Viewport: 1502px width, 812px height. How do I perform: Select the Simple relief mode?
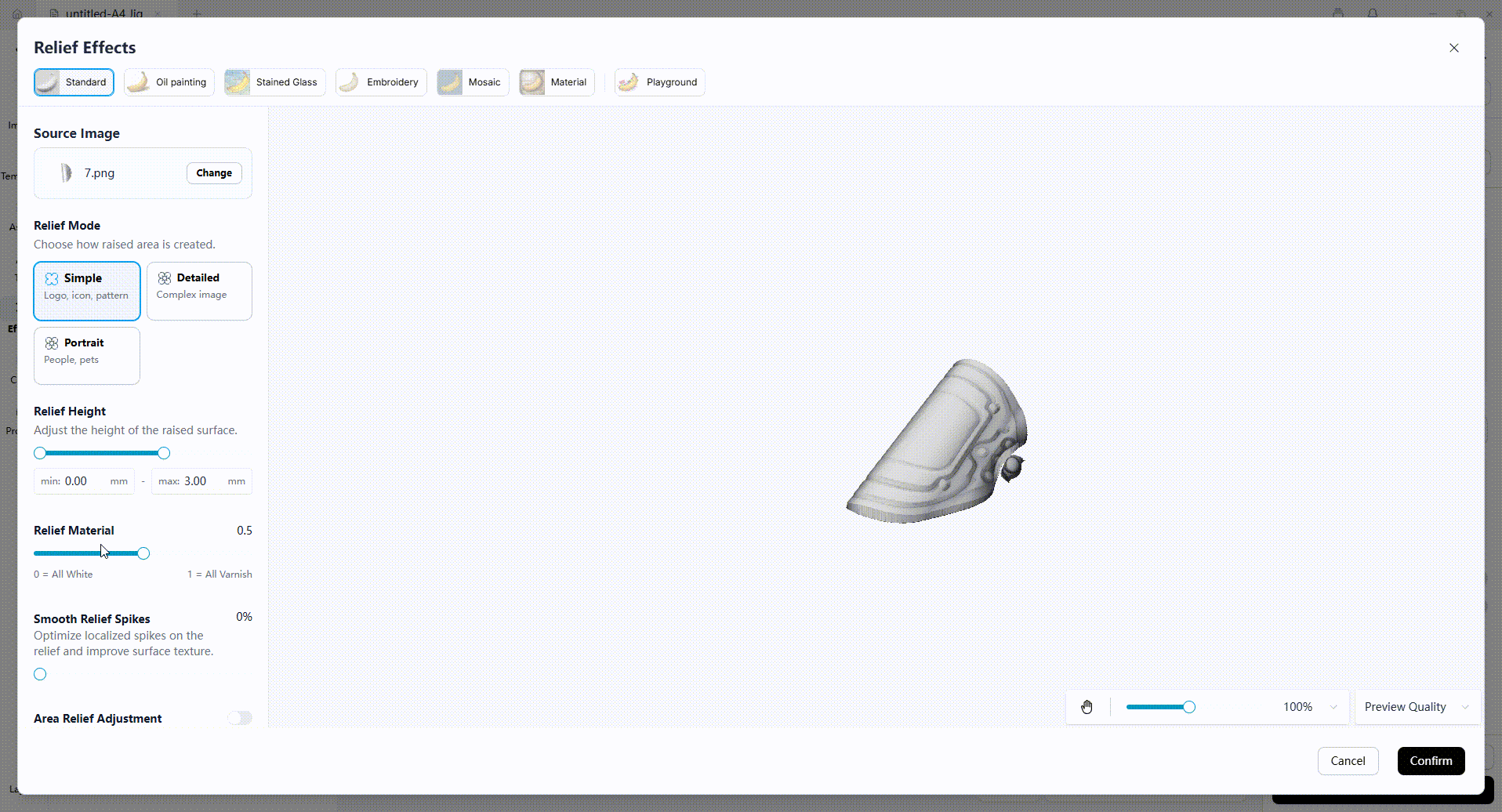click(x=87, y=291)
